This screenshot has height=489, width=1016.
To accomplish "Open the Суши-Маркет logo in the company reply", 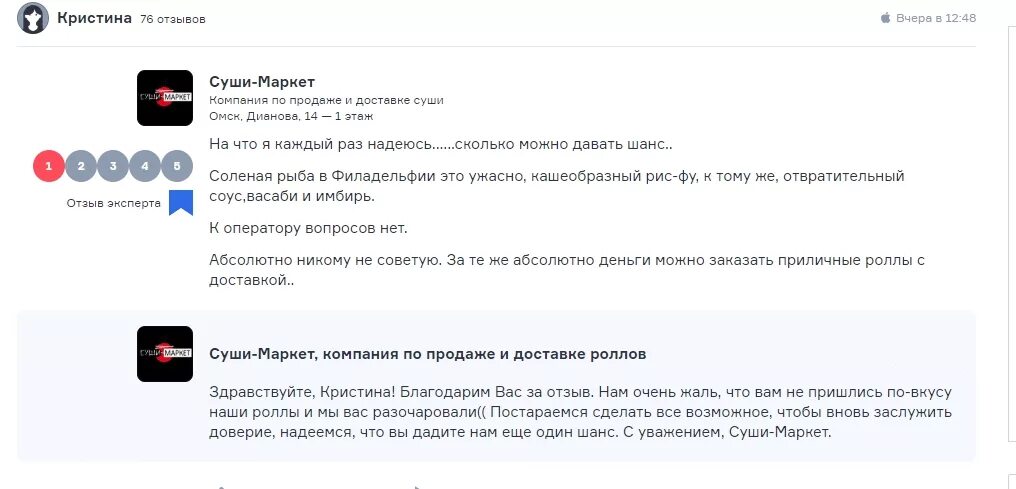I will click(165, 354).
